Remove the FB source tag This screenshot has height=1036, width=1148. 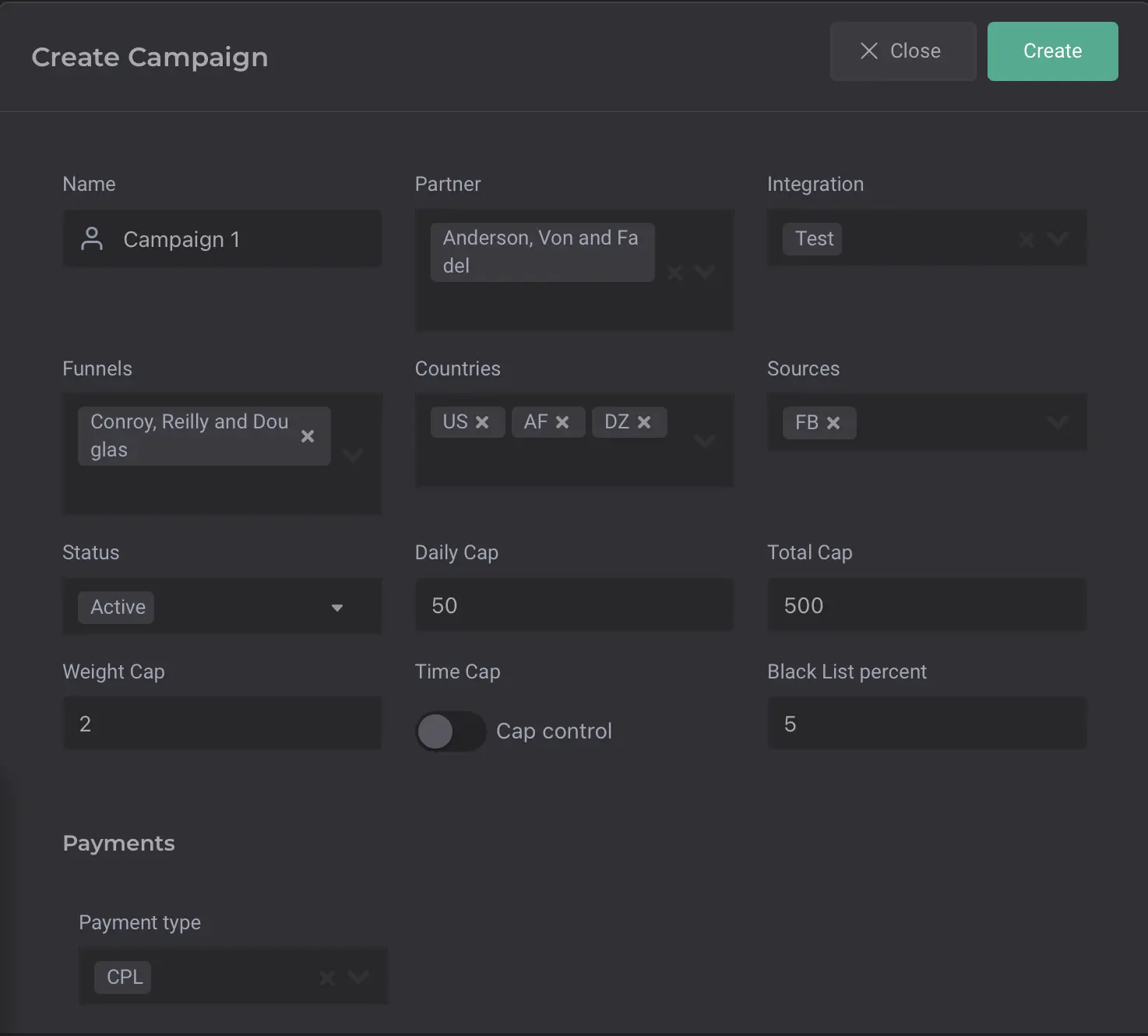pyautogui.click(x=833, y=423)
